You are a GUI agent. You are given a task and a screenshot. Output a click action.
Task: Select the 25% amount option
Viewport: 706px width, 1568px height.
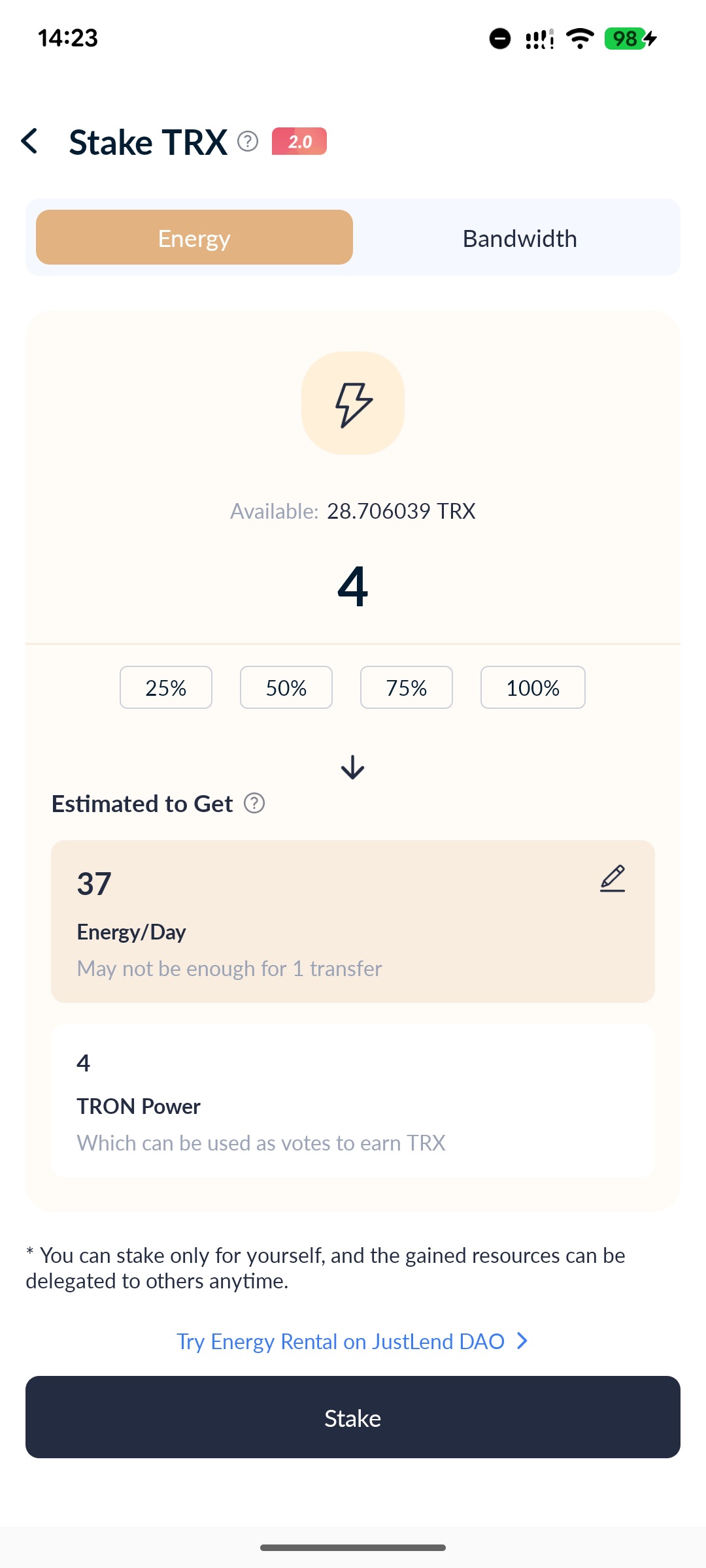point(166,687)
